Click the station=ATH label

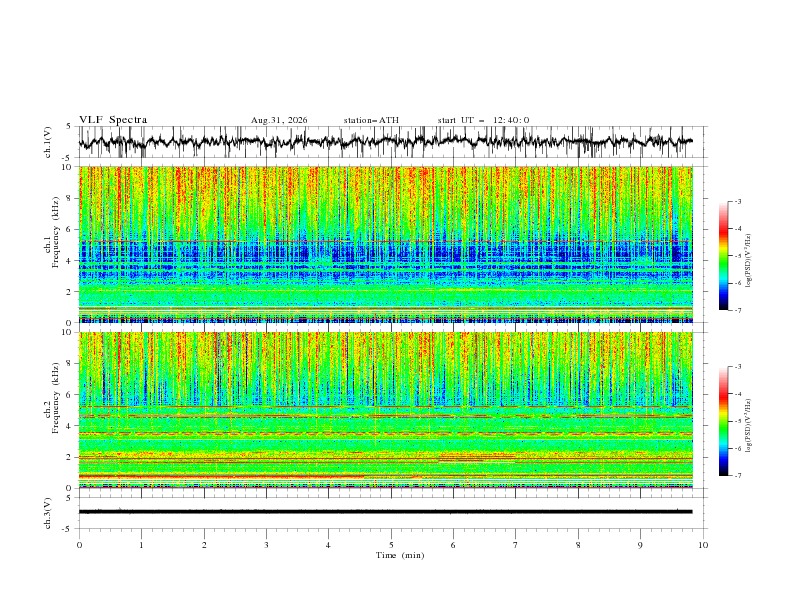[371, 120]
